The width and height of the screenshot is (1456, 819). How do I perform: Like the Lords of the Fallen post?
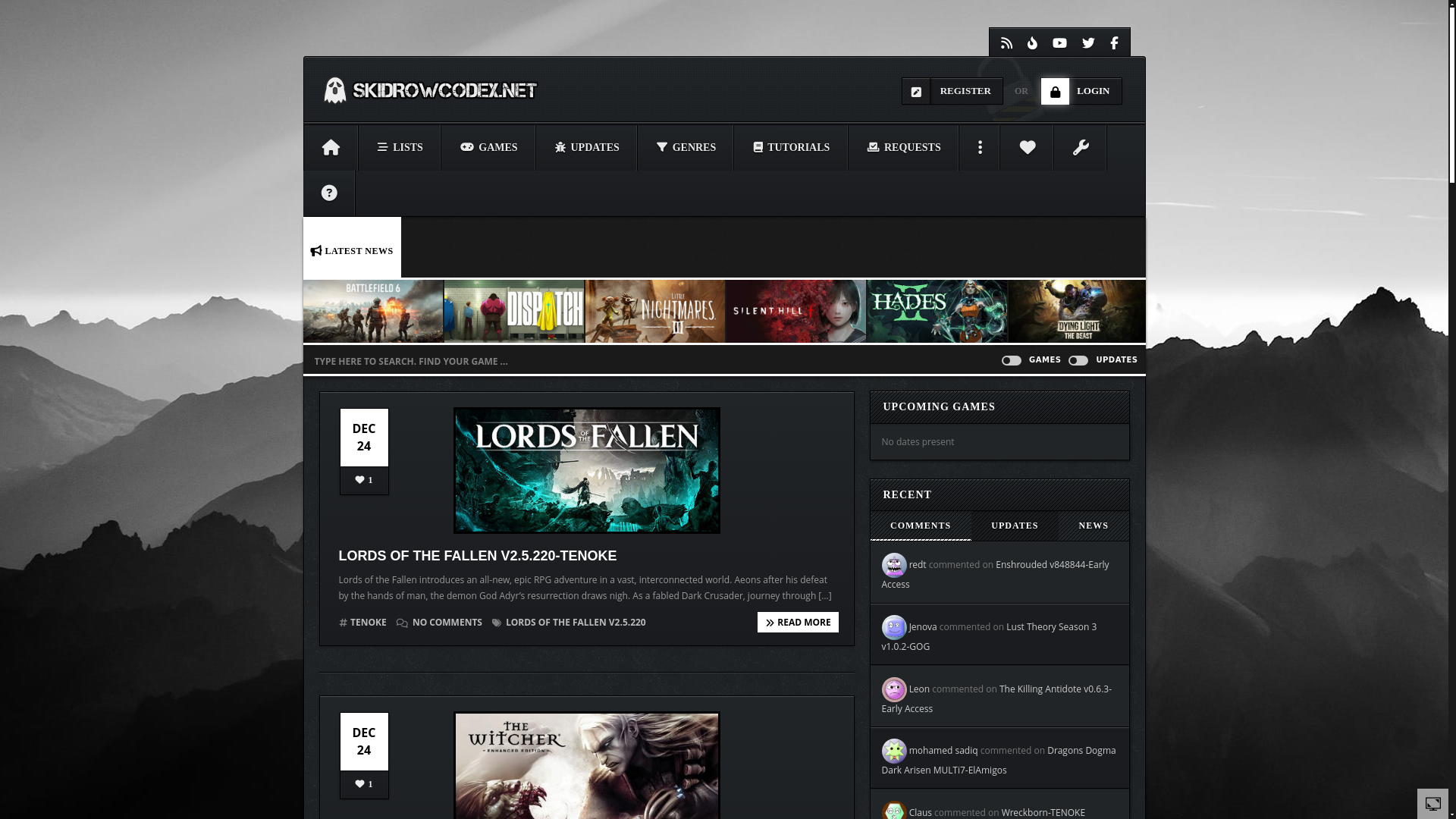click(364, 480)
